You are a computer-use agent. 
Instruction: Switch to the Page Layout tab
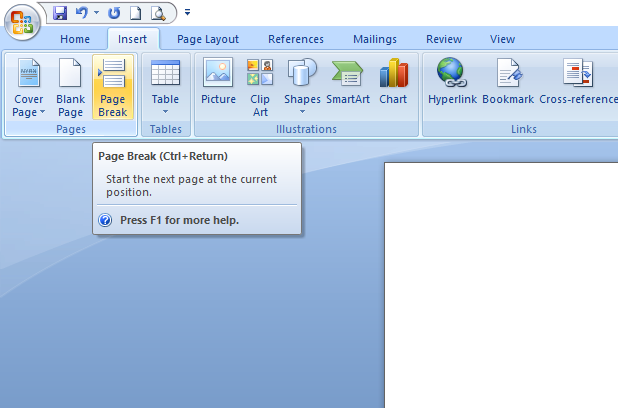tap(208, 39)
